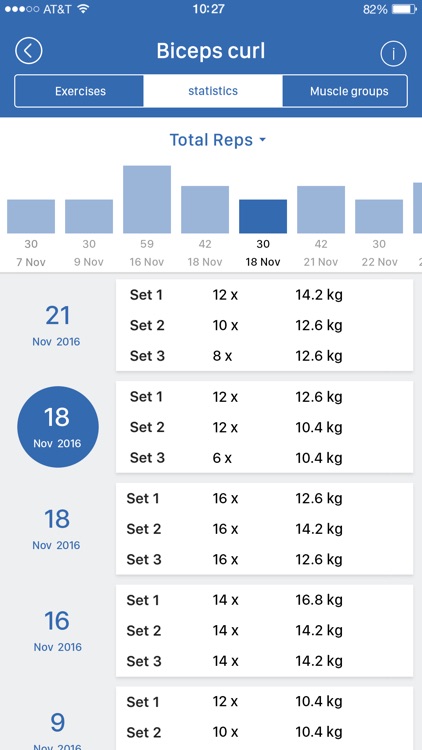Viewport: 422px width, 750px height.
Task: Open the Muscle groups tab
Action: pyautogui.click(x=349, y=91)
